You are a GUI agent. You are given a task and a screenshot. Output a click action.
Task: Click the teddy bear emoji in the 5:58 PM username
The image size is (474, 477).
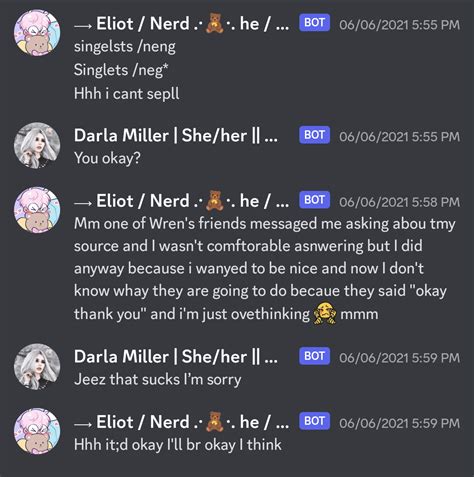[x=215, y=201]
